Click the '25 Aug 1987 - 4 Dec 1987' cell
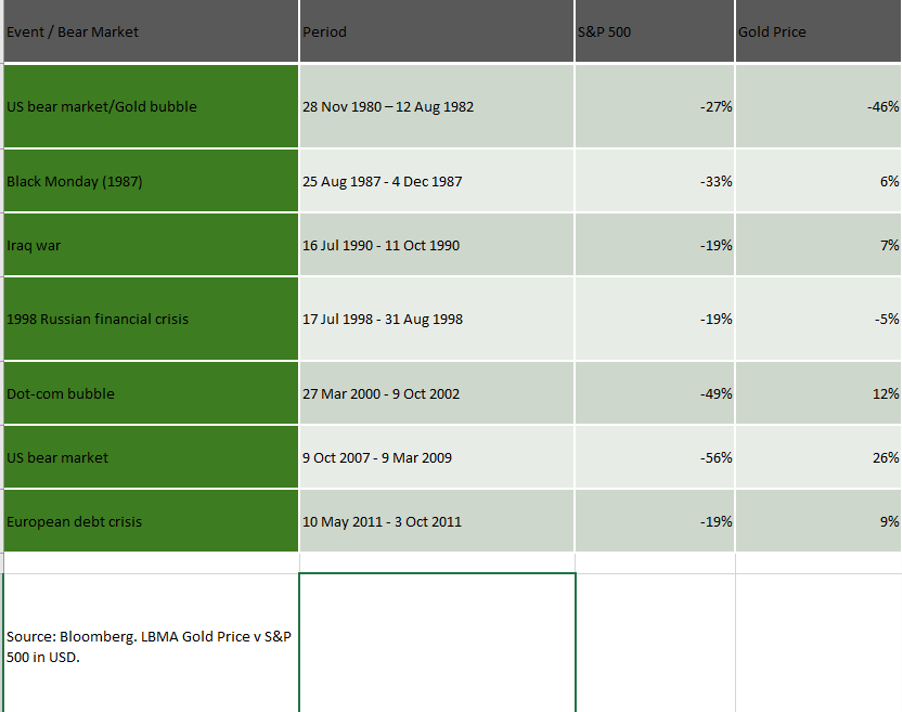902x712 pixels. click(437, 182)
